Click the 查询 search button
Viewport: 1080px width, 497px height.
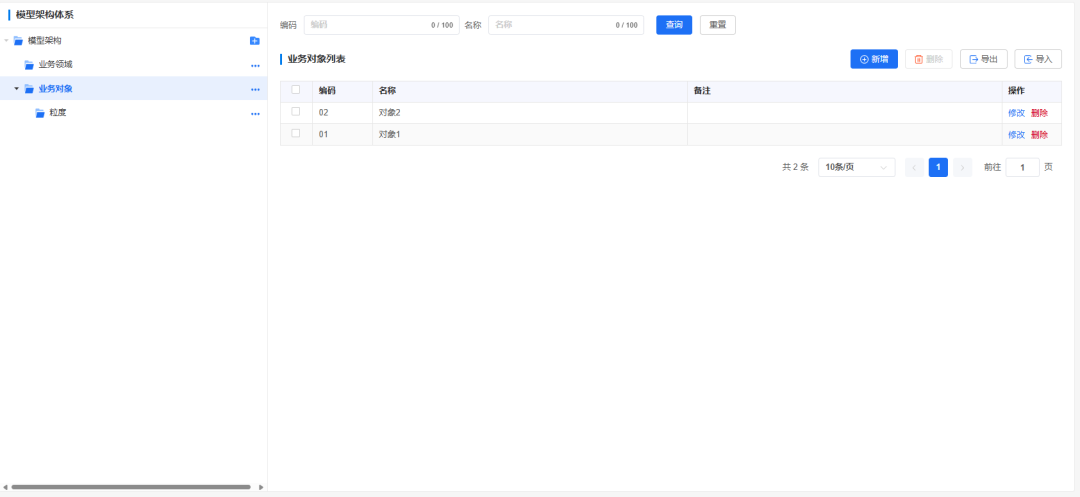pyautogui.click(x=674, y=25)
